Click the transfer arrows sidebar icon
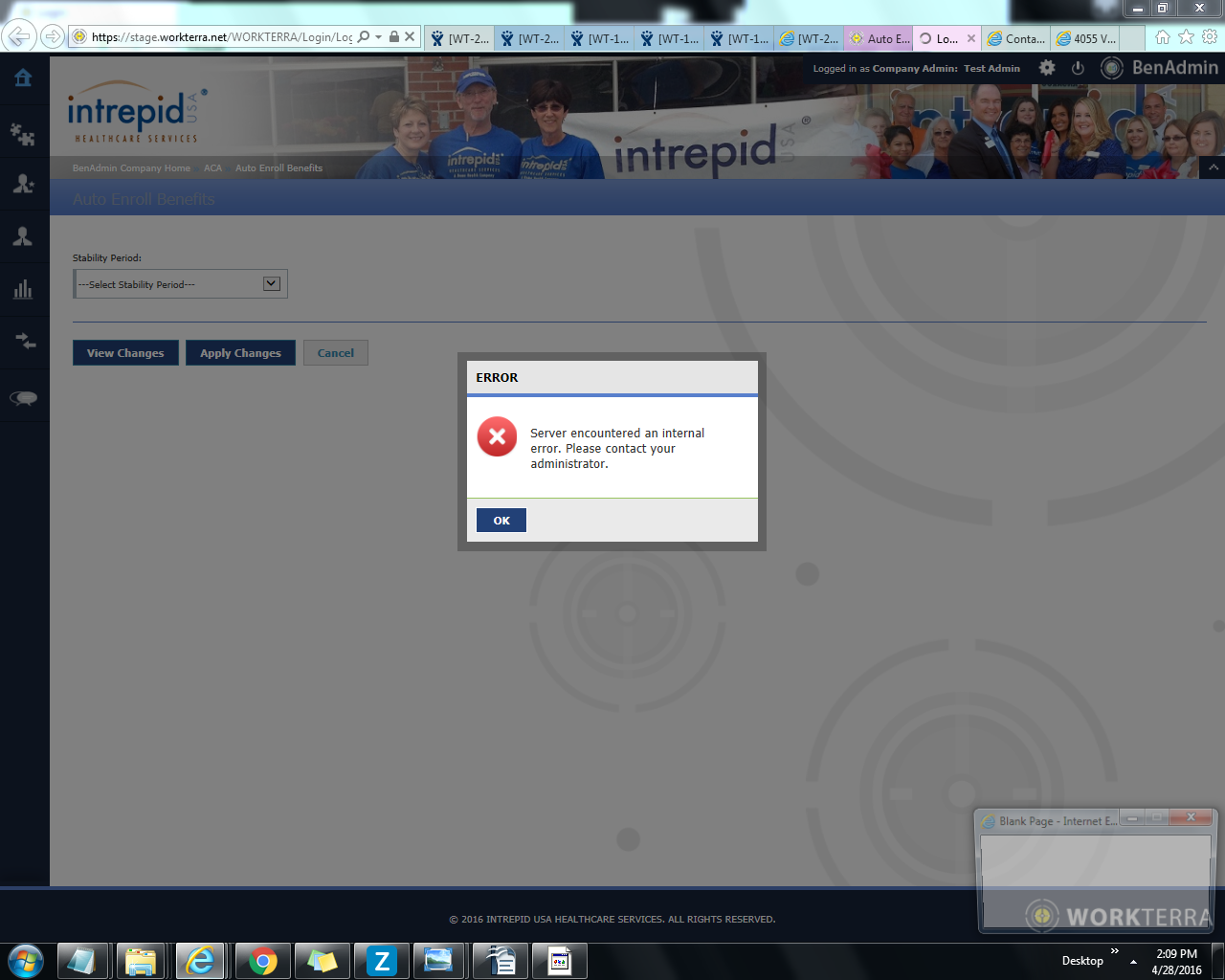 (23, 341)
